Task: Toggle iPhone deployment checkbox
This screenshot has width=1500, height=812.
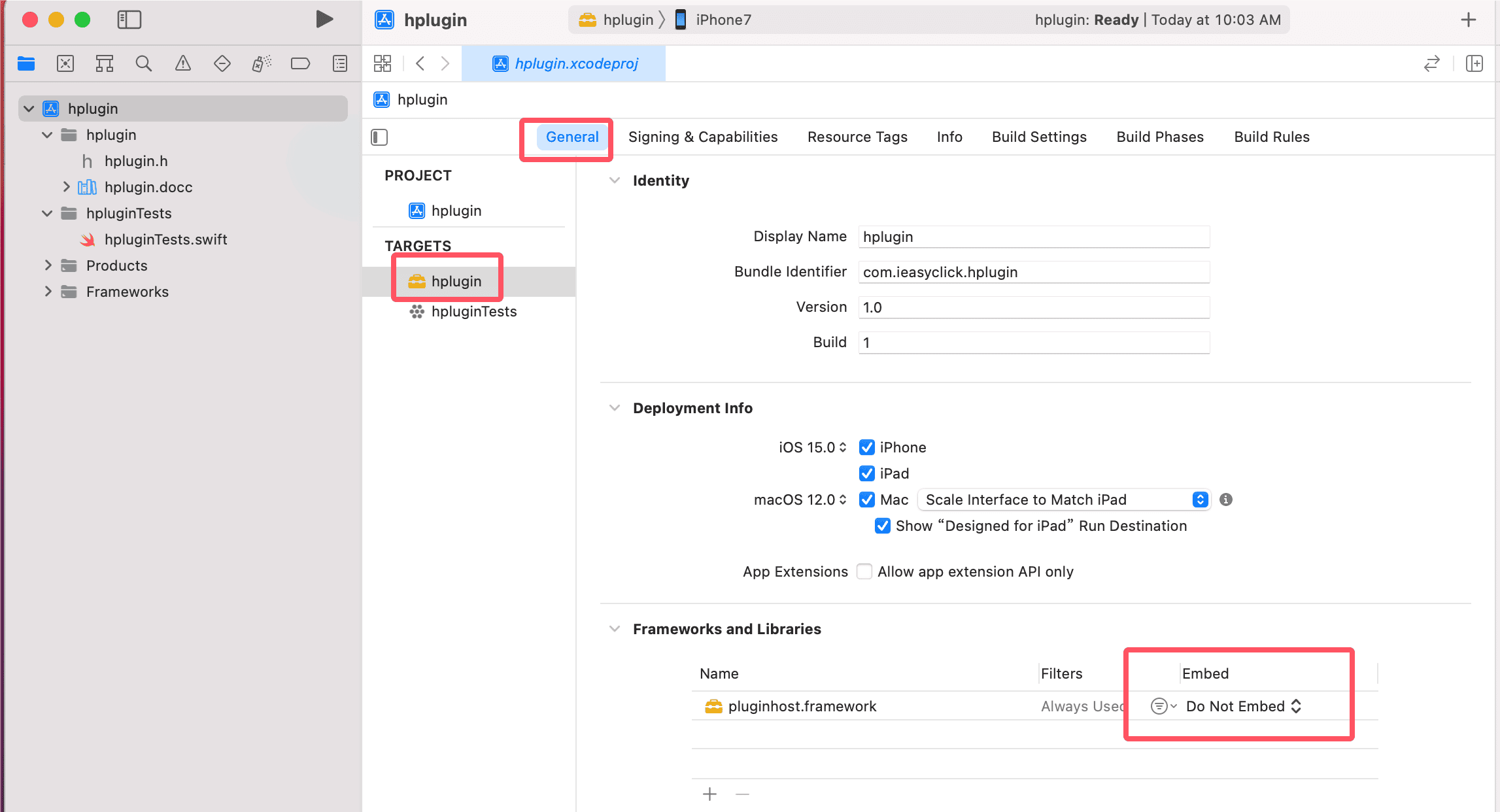Action: (867, 447)
